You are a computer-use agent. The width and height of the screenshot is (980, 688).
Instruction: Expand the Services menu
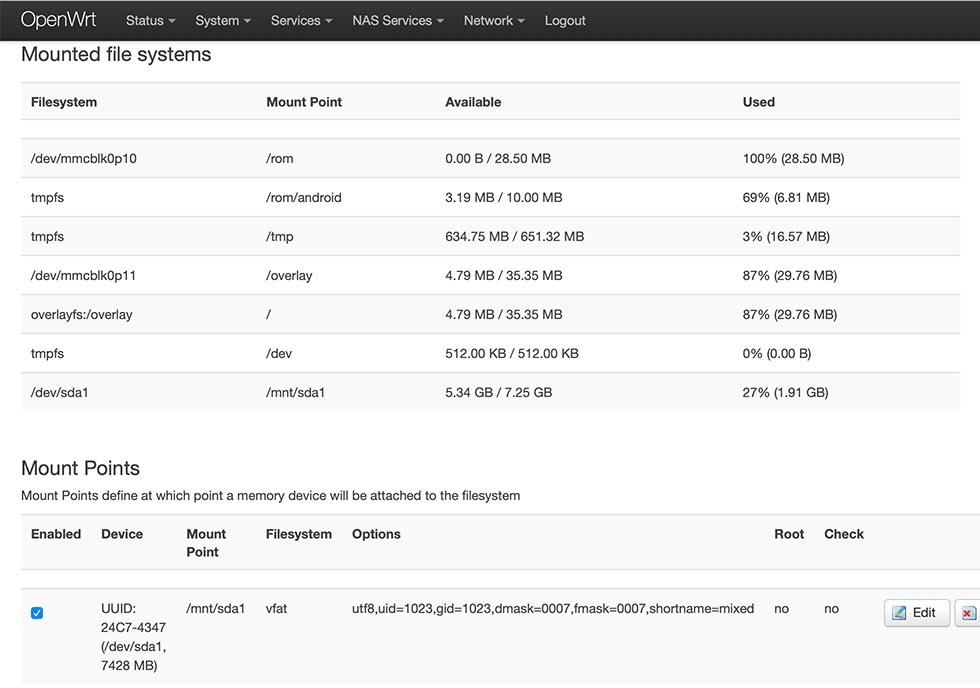(301, 21)
